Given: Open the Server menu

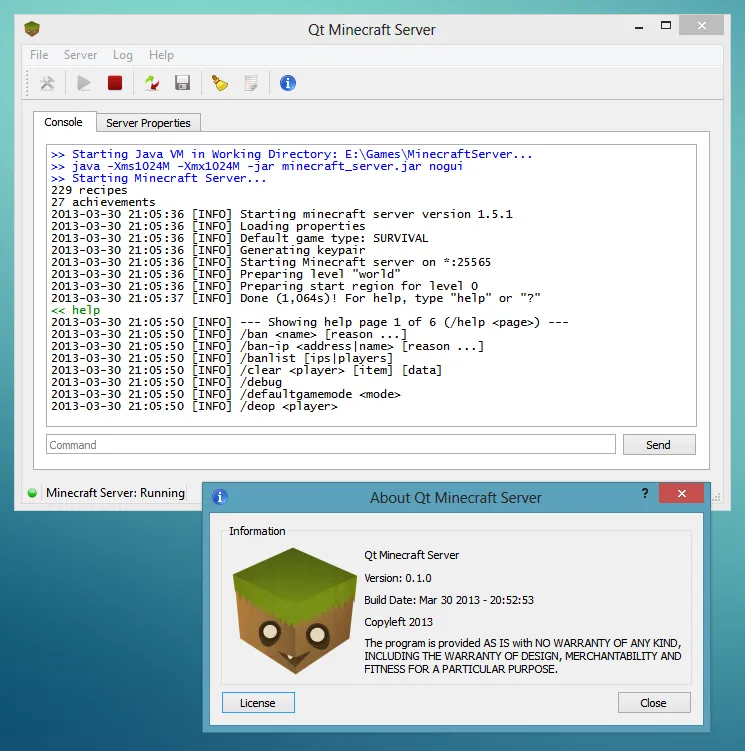Looking at the screenshot, I should point(80,55).
